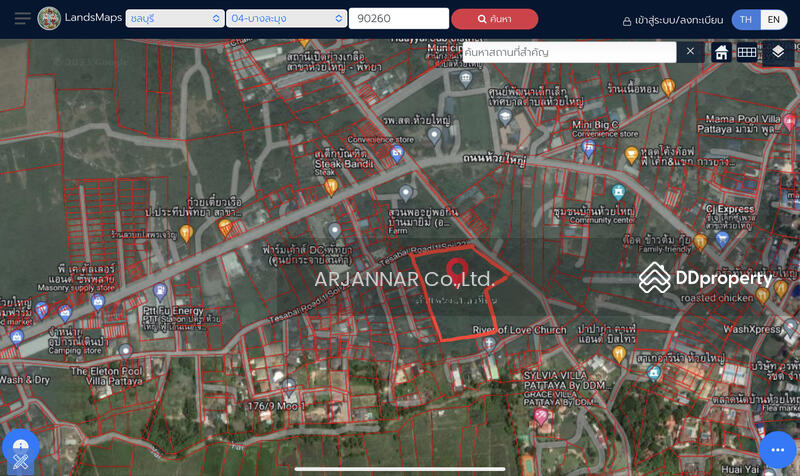Screen dimensions: 800x476
Task: Expand the province dropdown showing ชลบุรี
Action: [175, 18]
